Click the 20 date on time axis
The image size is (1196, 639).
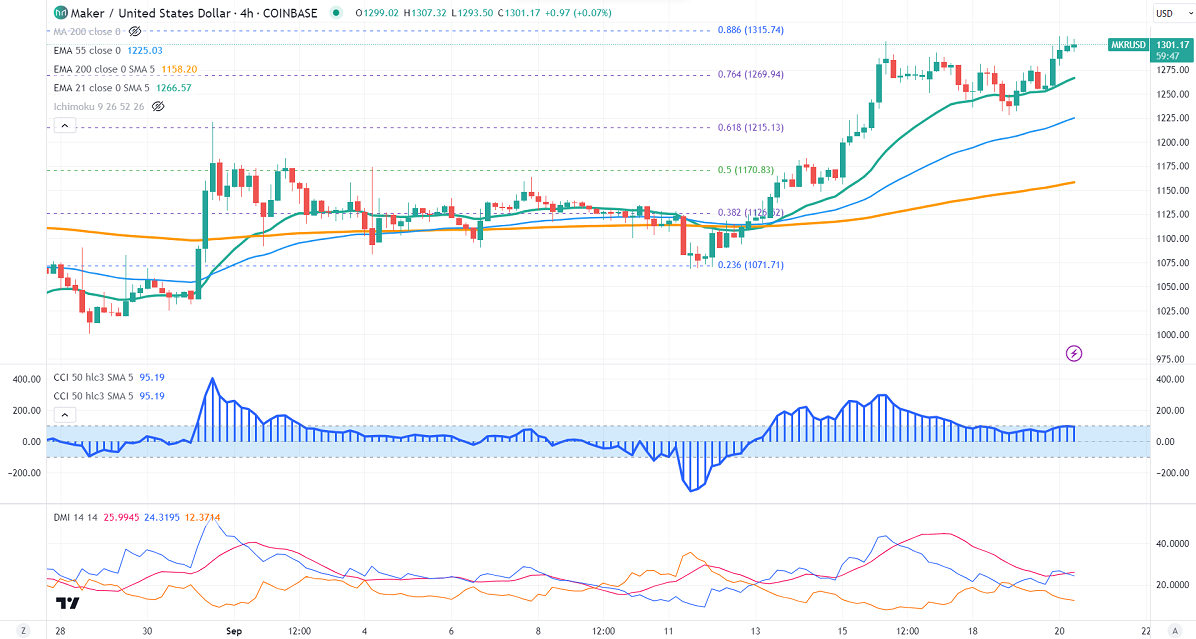[x=1059, y=631]
